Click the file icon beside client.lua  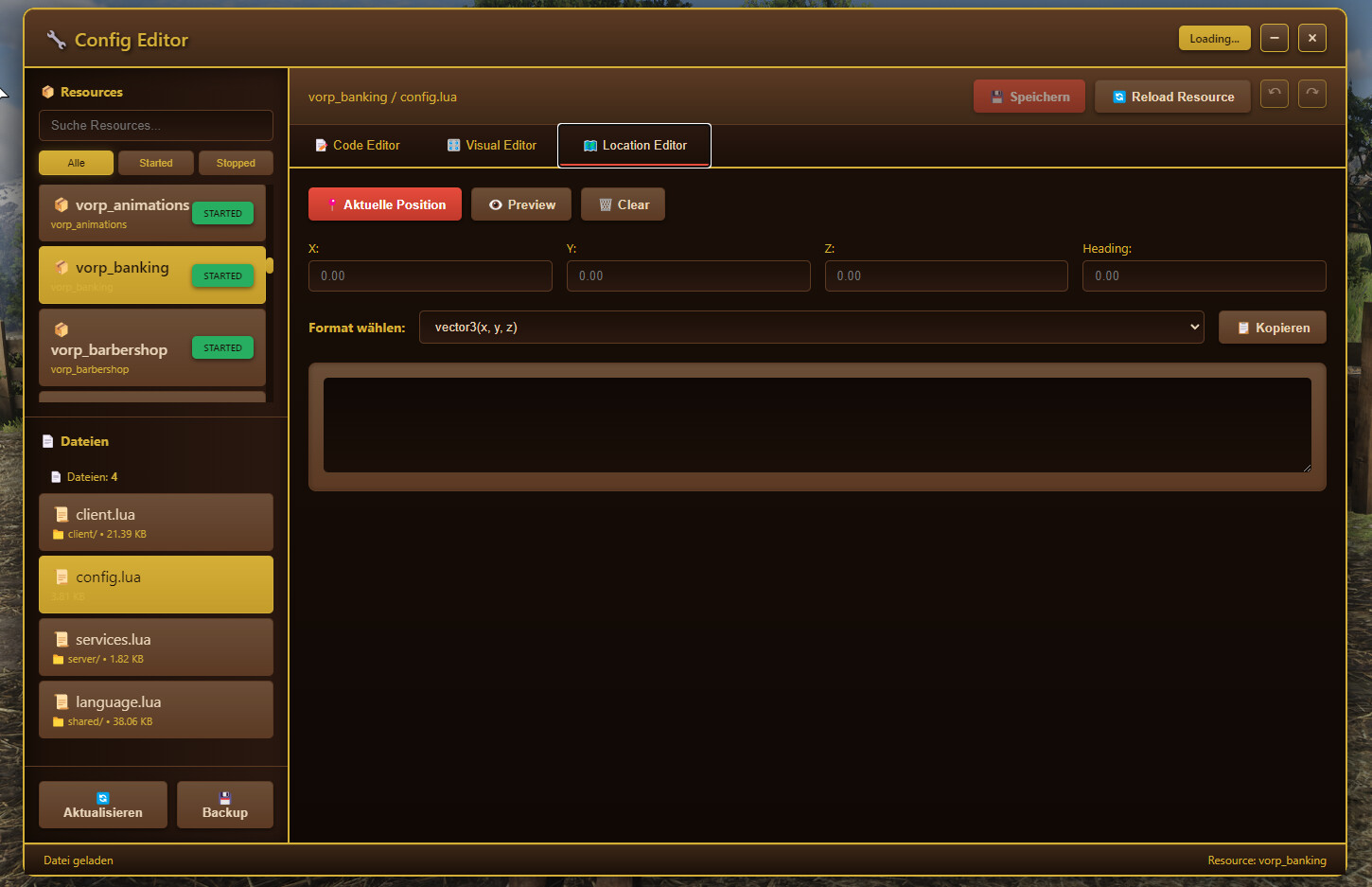(62, 514)
